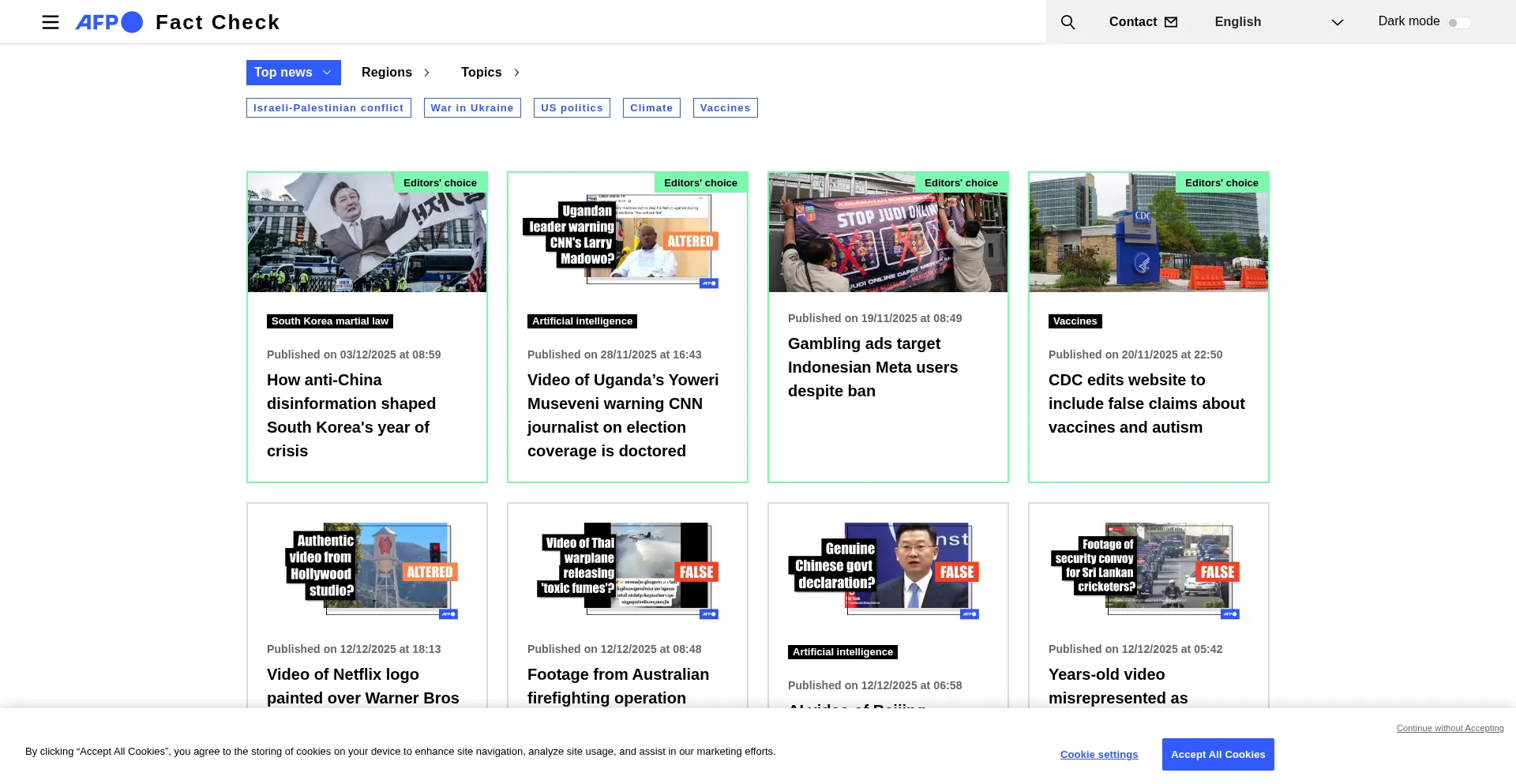Open the CDC building article image
This screenshot has height=784, width=1516.
pyautogui.click(x=1148, y=233)
